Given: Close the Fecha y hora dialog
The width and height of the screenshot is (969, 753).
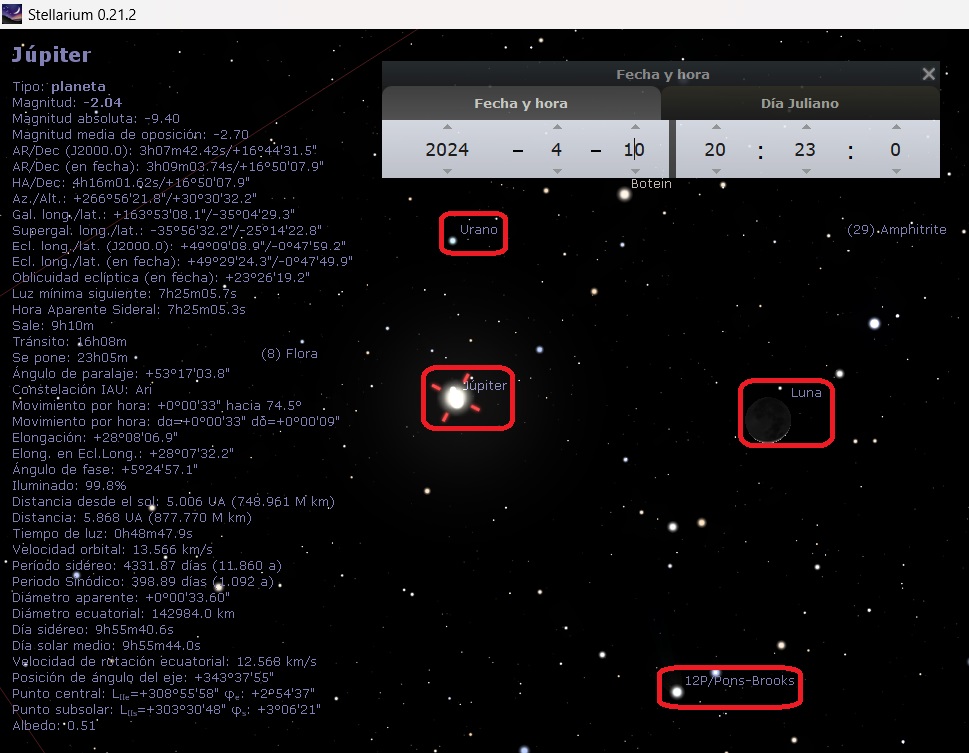Looking at the screenshot, I should click(928, 74).
